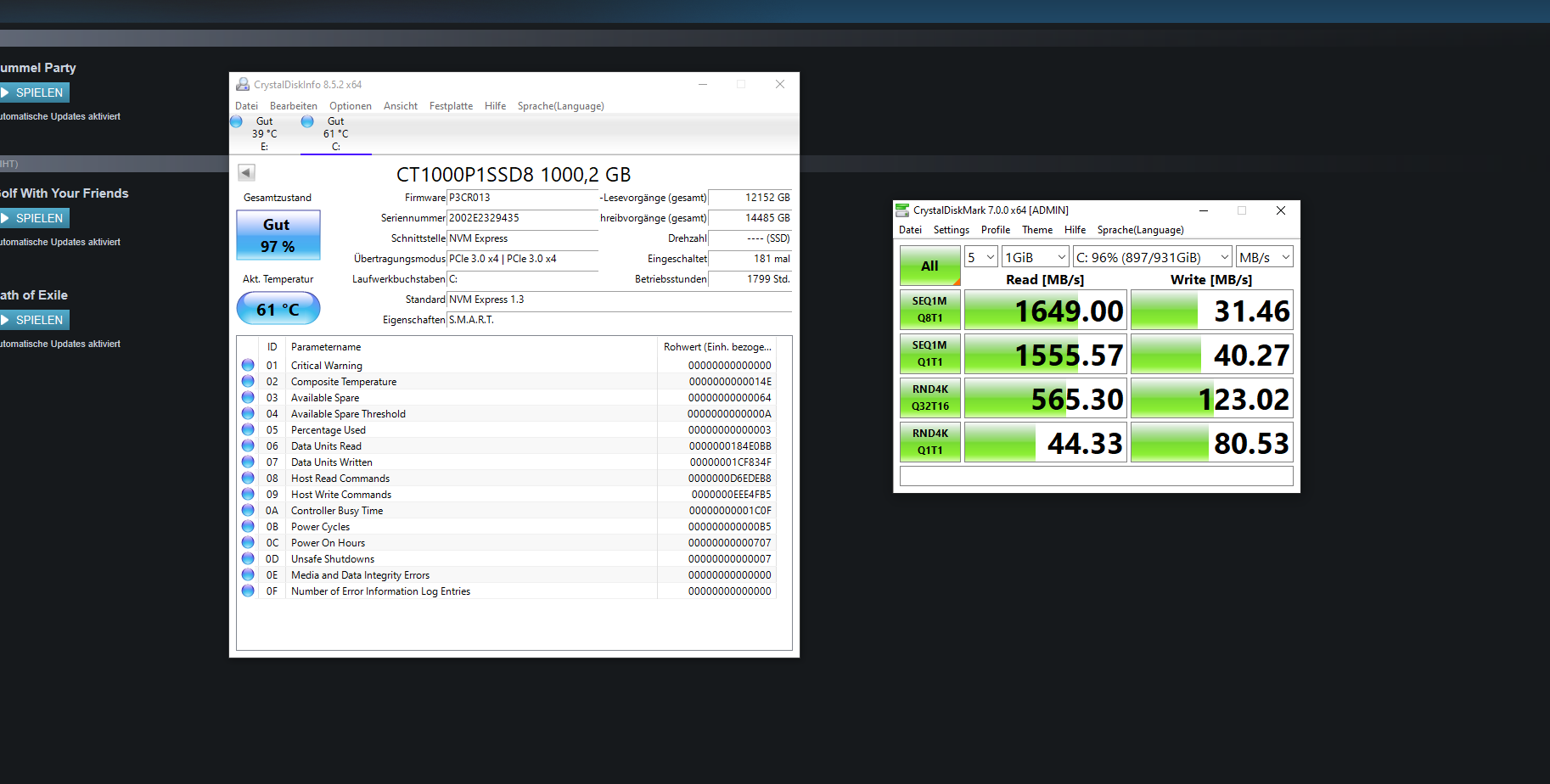Click status orb for Host Write Commands row
This screenshot has width=1550, height=784.
[x=248, y=494]
